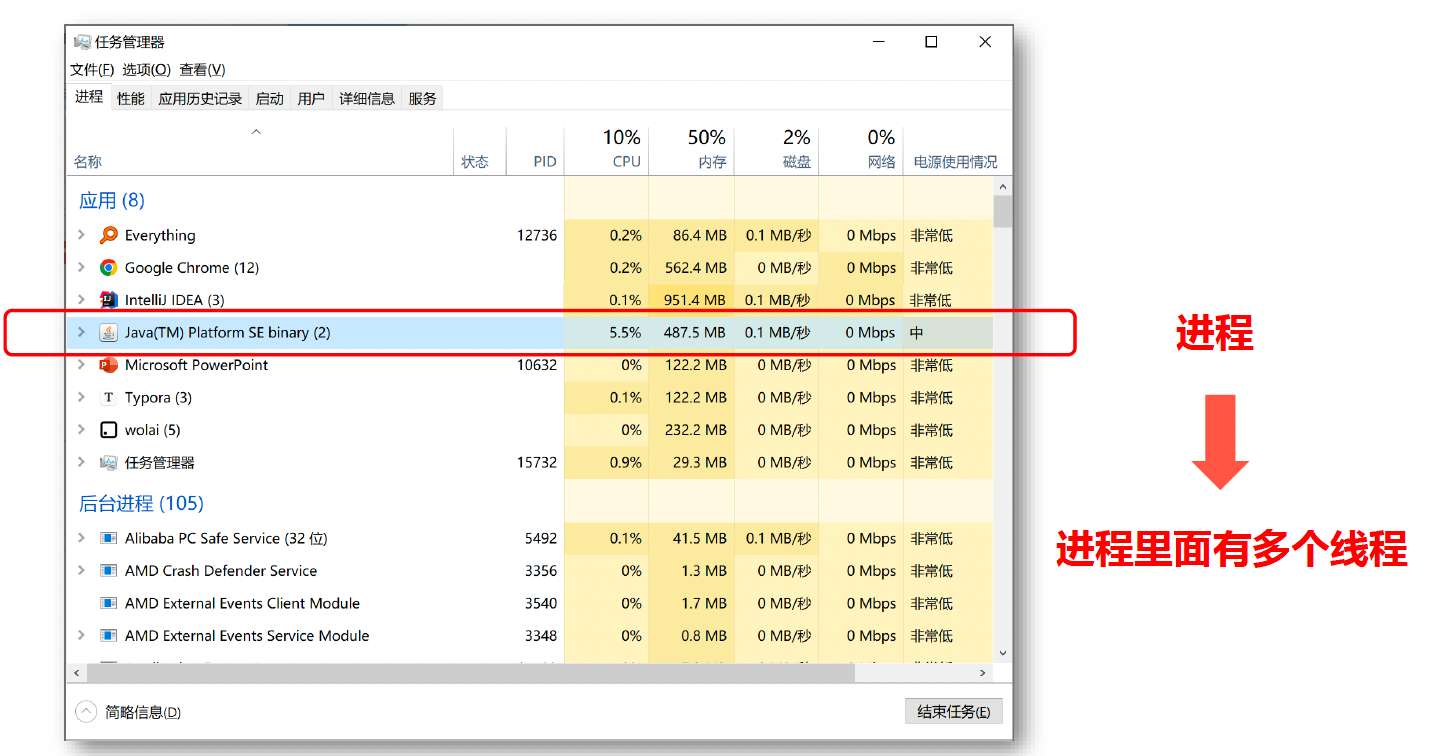Switch to the 启动 tab
Viewport: 1438px width, 756px height.
[270, 98]
